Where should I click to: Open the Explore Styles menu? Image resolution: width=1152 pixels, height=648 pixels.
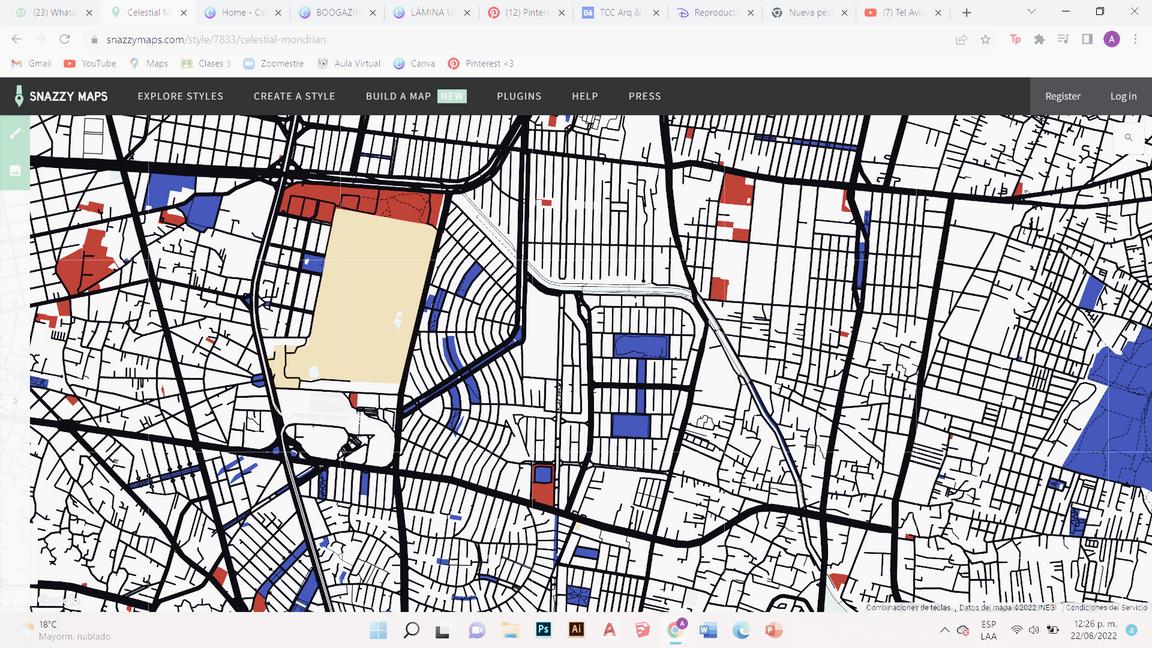pyautogui.click(x=180, y=96)
